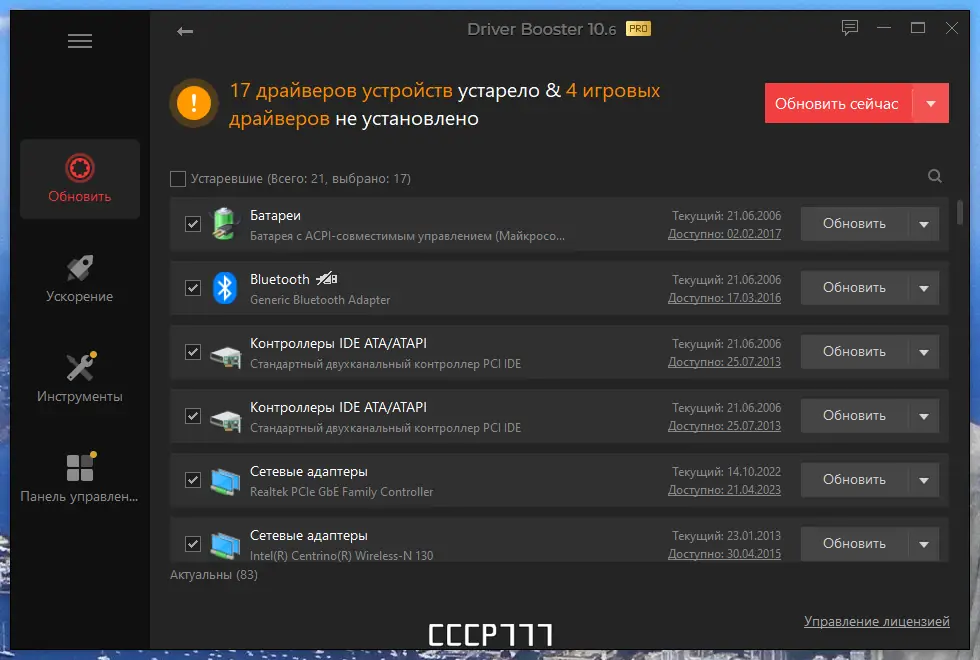Click the second IDE ATA/ATAPI controller icon
The width and height of the screenshot is (980, 660).
tap(226, 421)
